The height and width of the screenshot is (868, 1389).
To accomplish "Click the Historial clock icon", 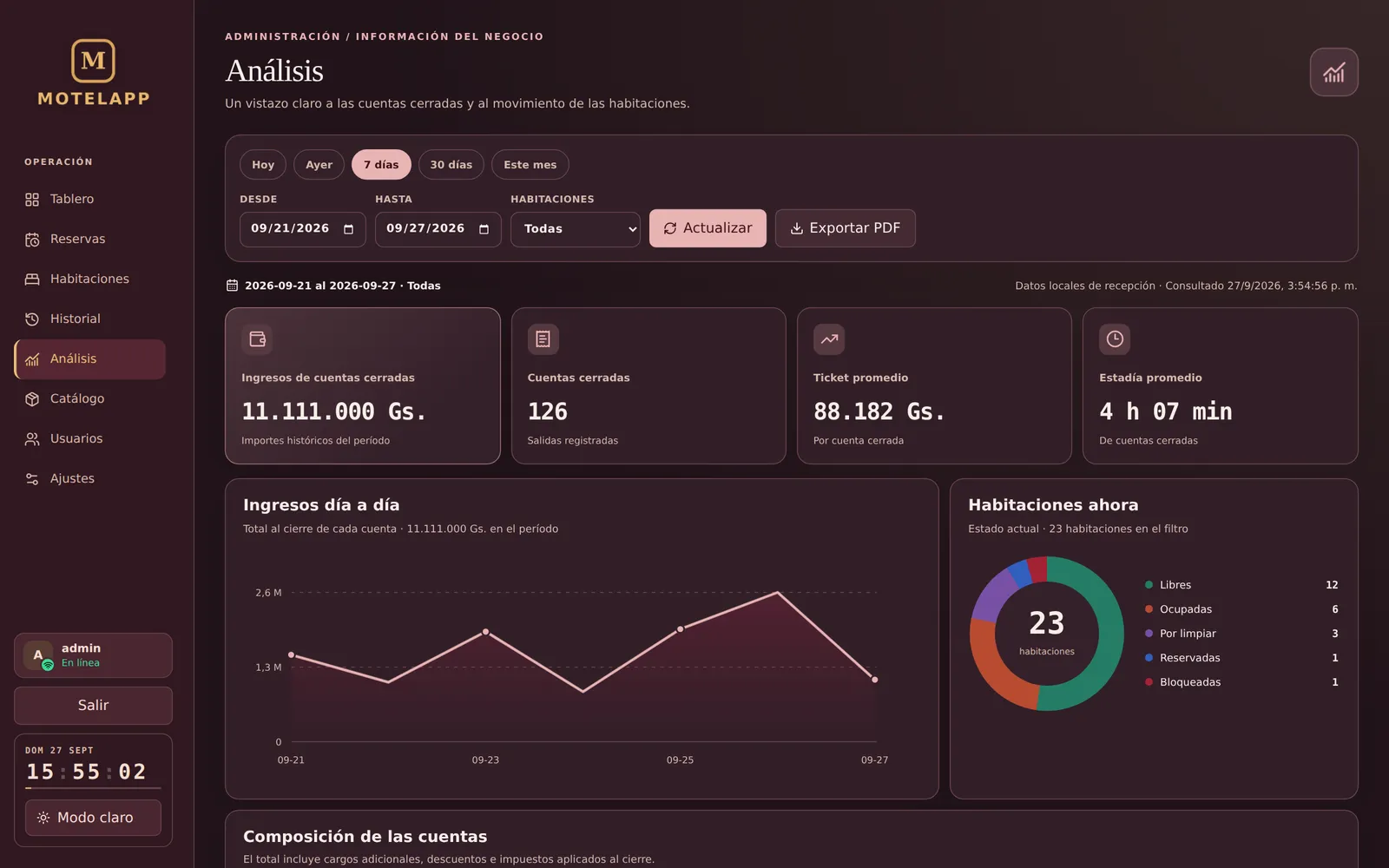I will [x=32, y=319].
